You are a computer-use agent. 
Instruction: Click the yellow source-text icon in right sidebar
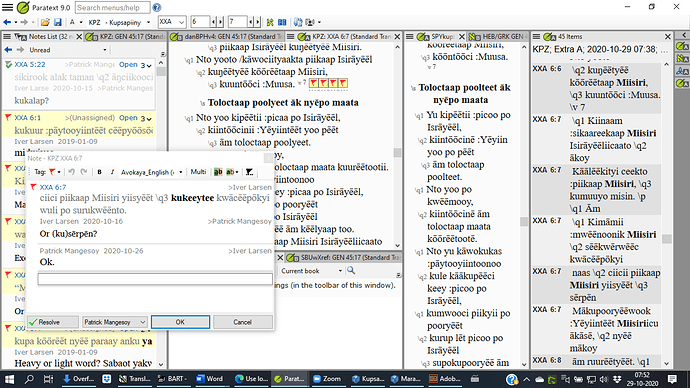(683, 59)
